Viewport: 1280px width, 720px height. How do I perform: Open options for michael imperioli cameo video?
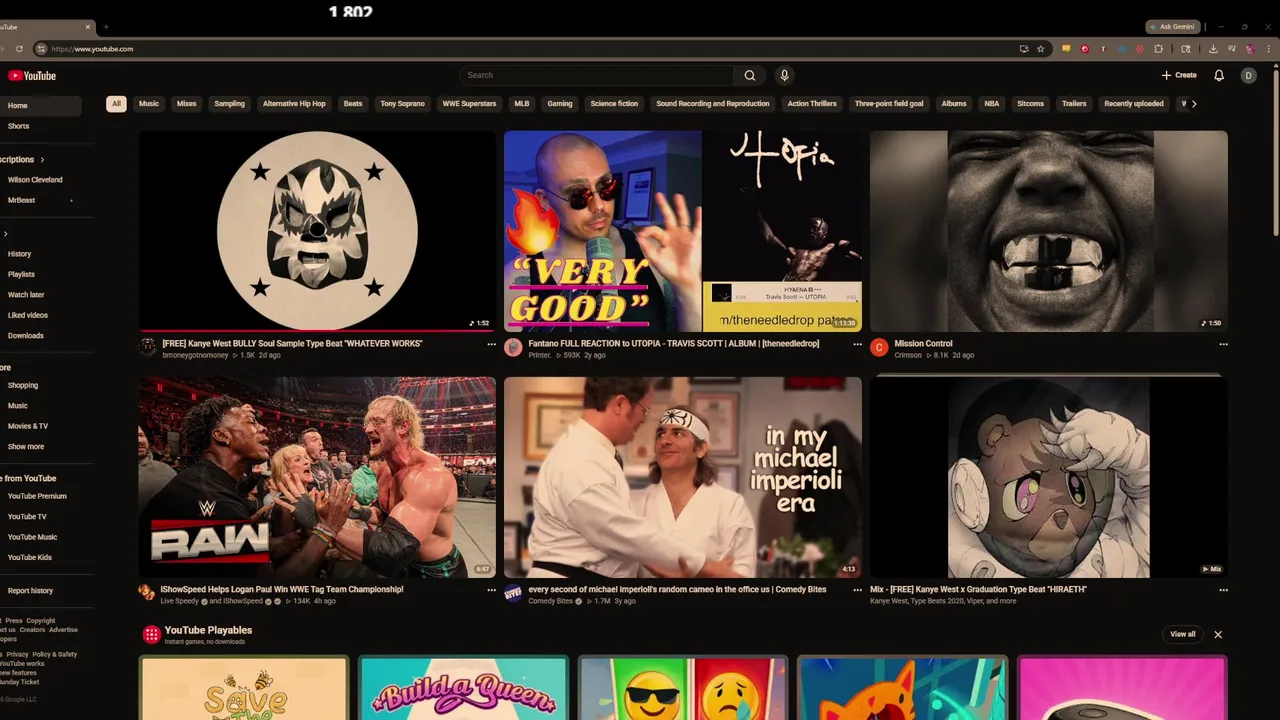tap(857, 590)
